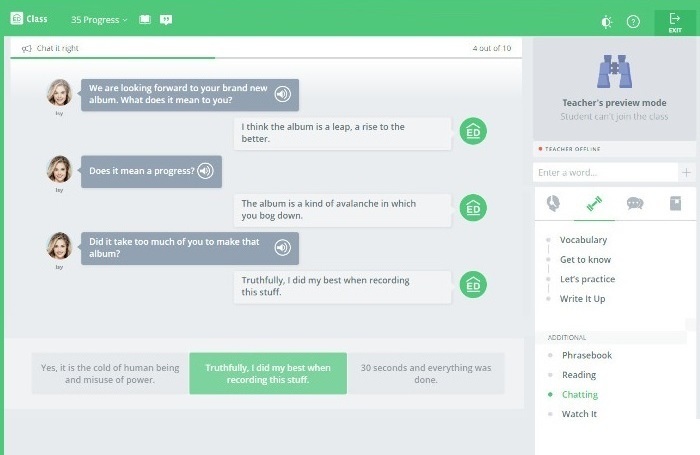The width and height of the screenshot is (700, 455).
Task: Play audio for 'Does it mean a progress?'
Action: [x=206, y=171]
